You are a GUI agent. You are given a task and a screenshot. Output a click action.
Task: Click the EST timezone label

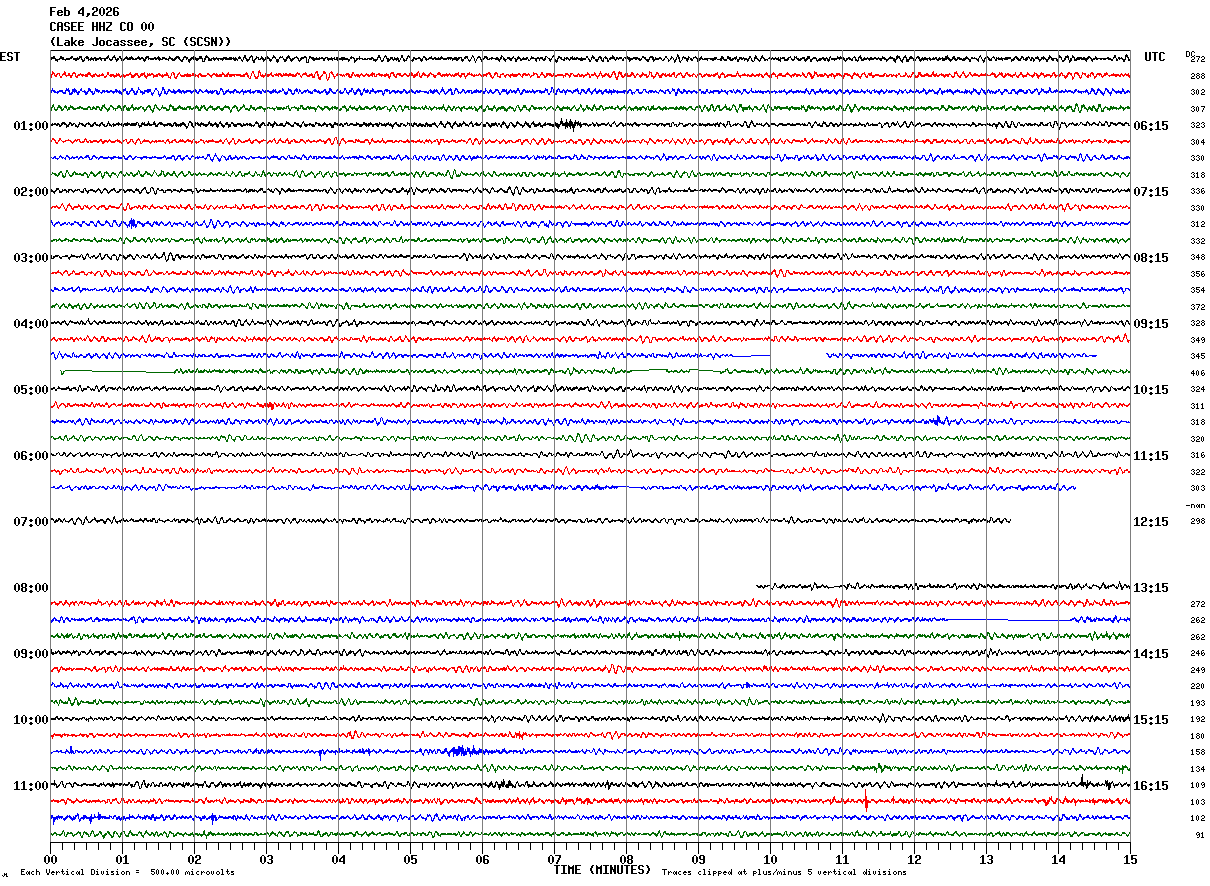[x=10, y=57]
